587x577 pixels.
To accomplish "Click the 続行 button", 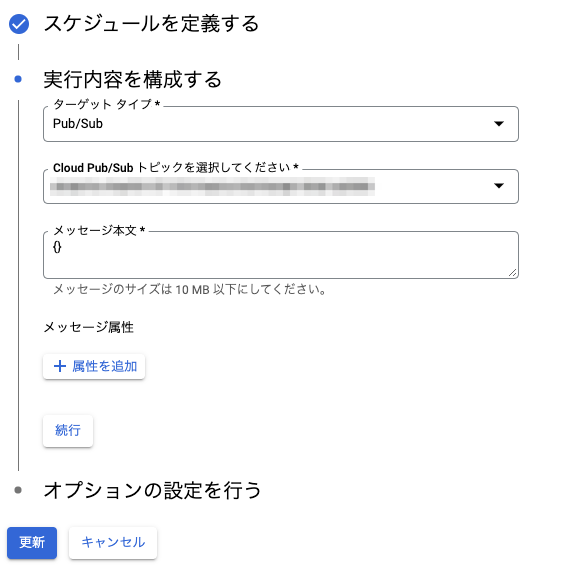I will [68, 431].
